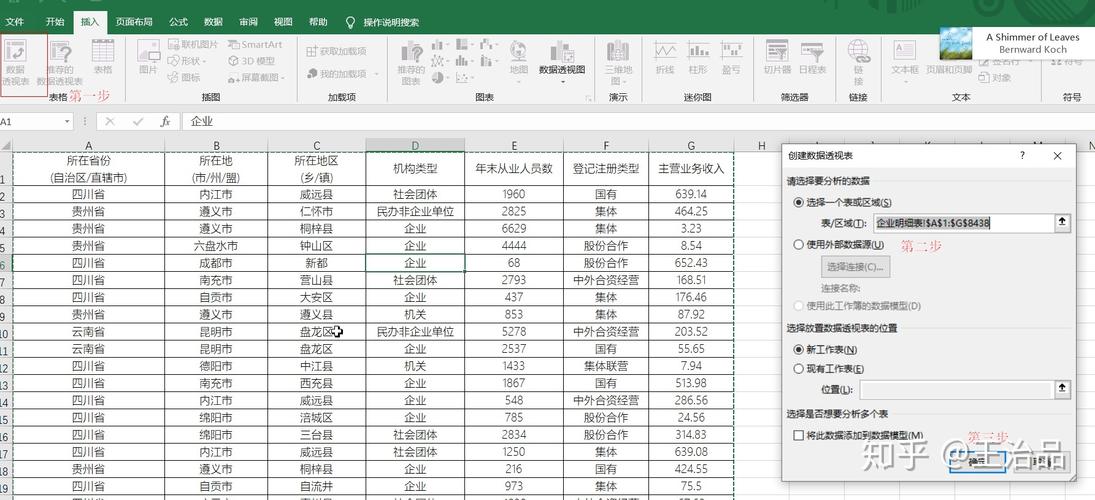Click the dialog help question mark
1095x500 pixels.
coord(1022,156)
